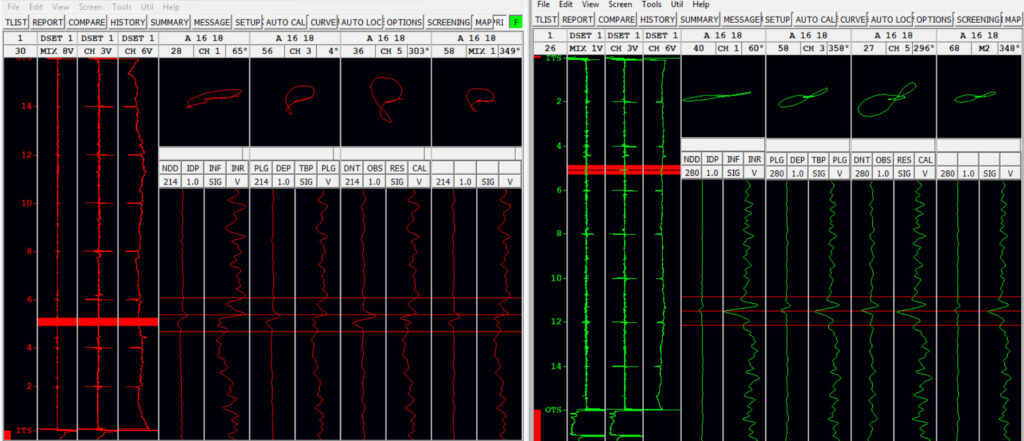Click the 65° rotation angle field
Image resolution: width=1024 pixels, height=441 pixels.
(237, 51)
